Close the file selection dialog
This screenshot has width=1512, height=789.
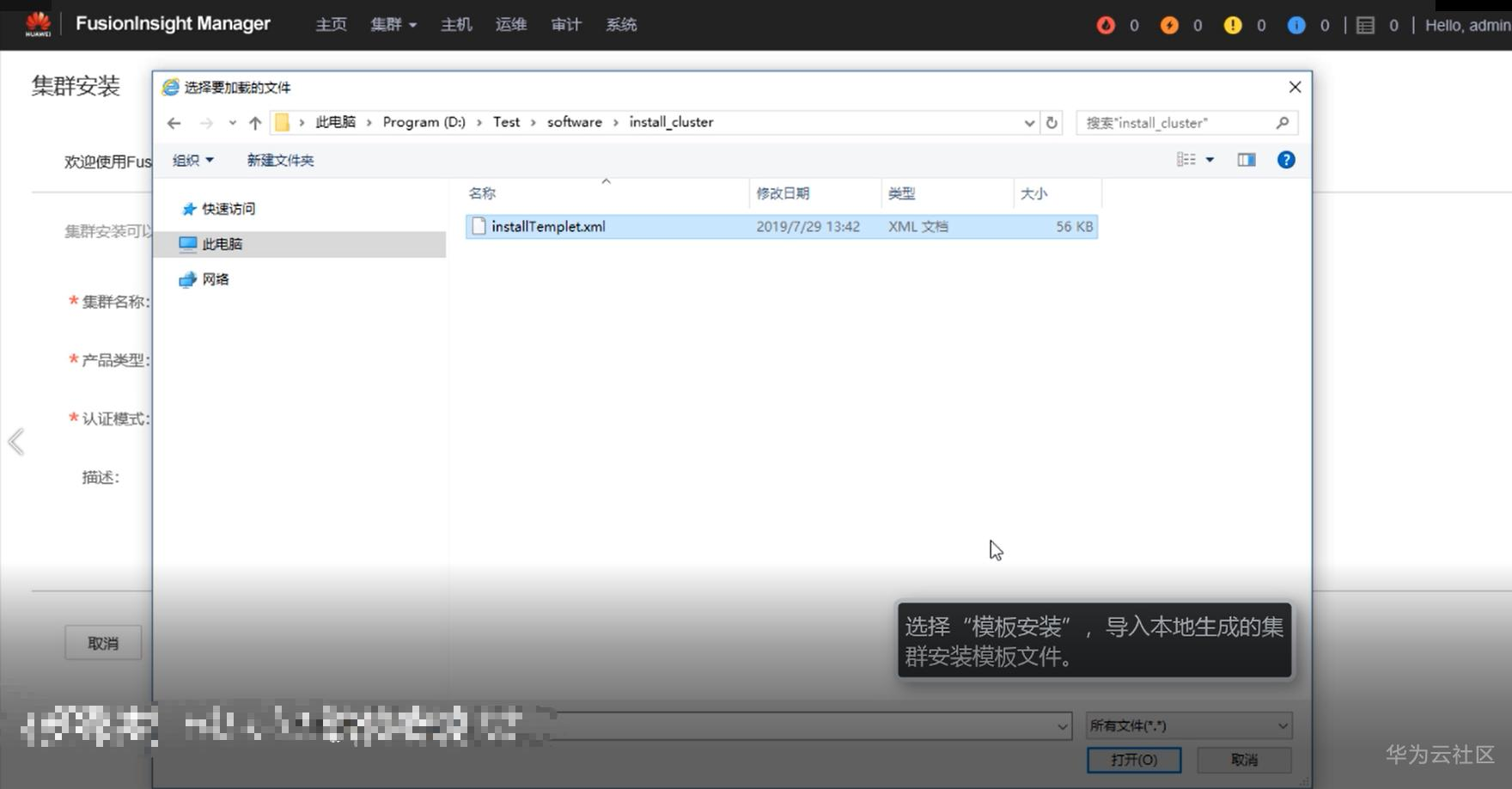(x=1295, y=87)
